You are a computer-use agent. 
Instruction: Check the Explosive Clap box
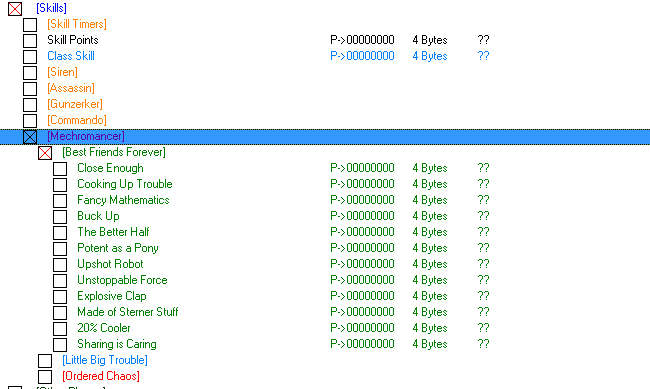60,297
